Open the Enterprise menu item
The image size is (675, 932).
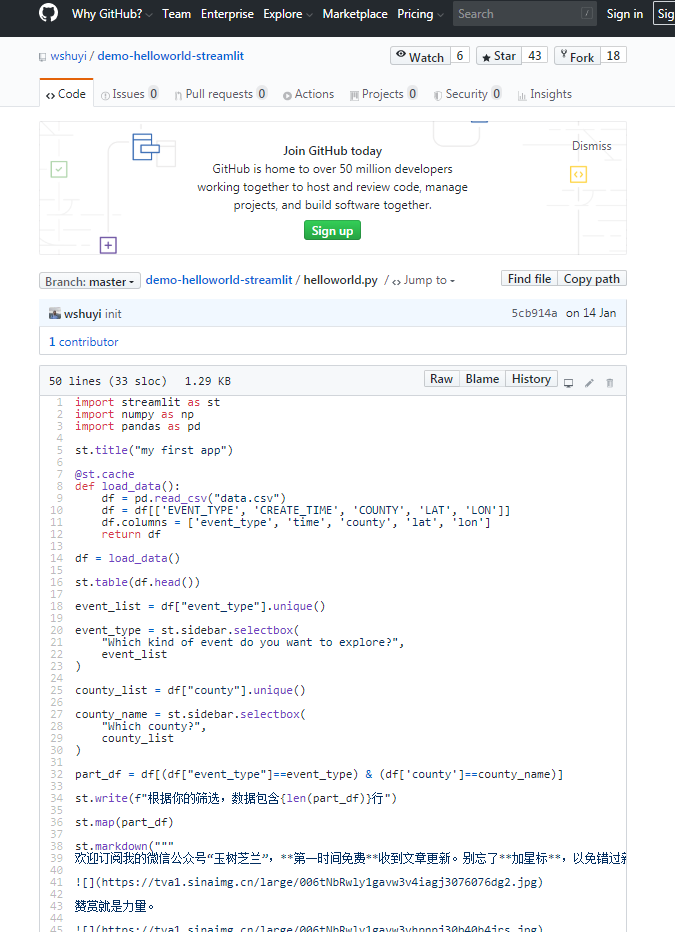pos(227,14)
